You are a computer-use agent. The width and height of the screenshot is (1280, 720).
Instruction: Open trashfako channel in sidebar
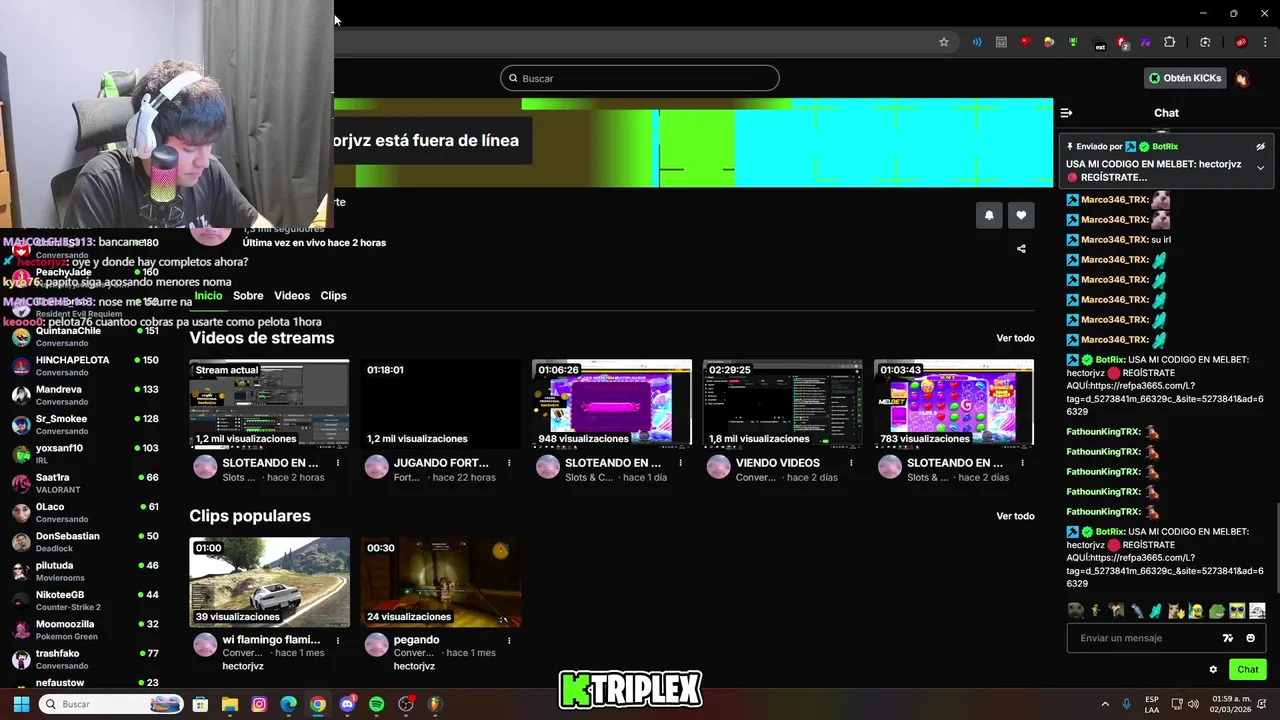85,659
